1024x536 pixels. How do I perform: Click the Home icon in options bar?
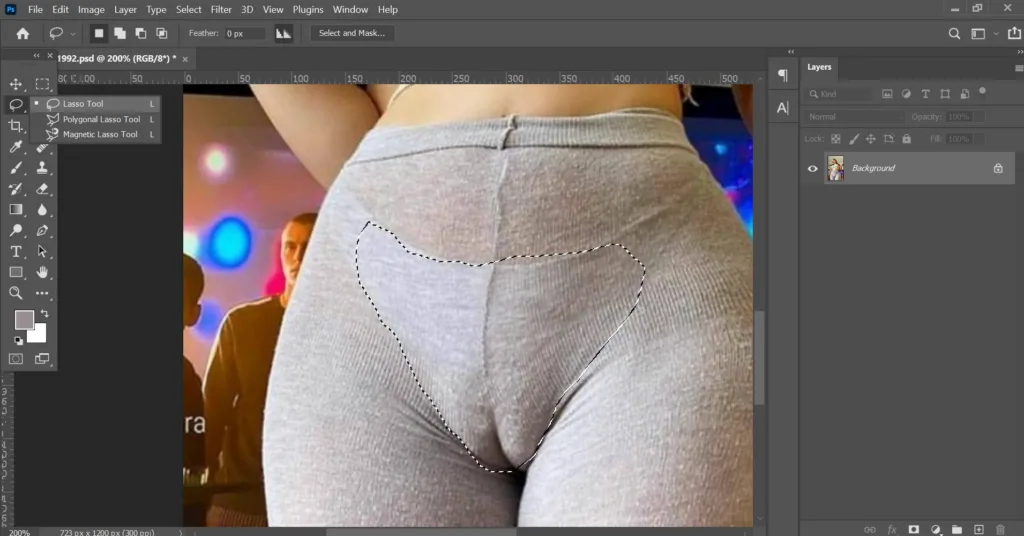tap(22, 33)
